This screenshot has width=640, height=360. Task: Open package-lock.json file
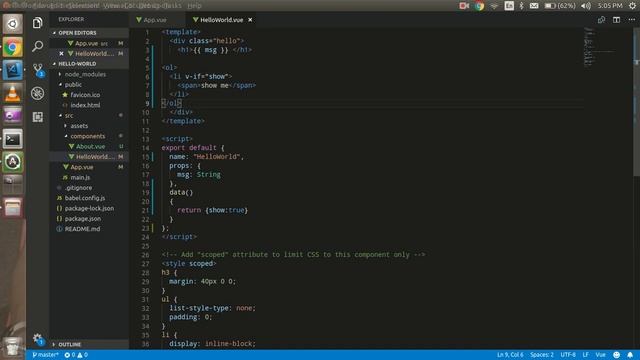[89, 208]
